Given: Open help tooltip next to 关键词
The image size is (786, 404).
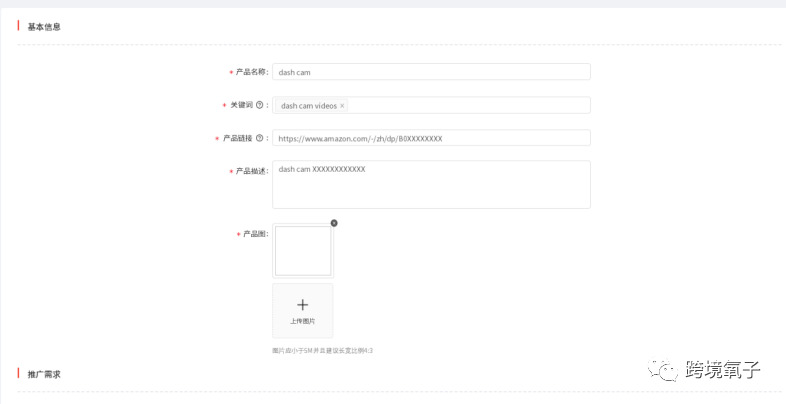Looking at the screenshot, I should tap(259, 105).
